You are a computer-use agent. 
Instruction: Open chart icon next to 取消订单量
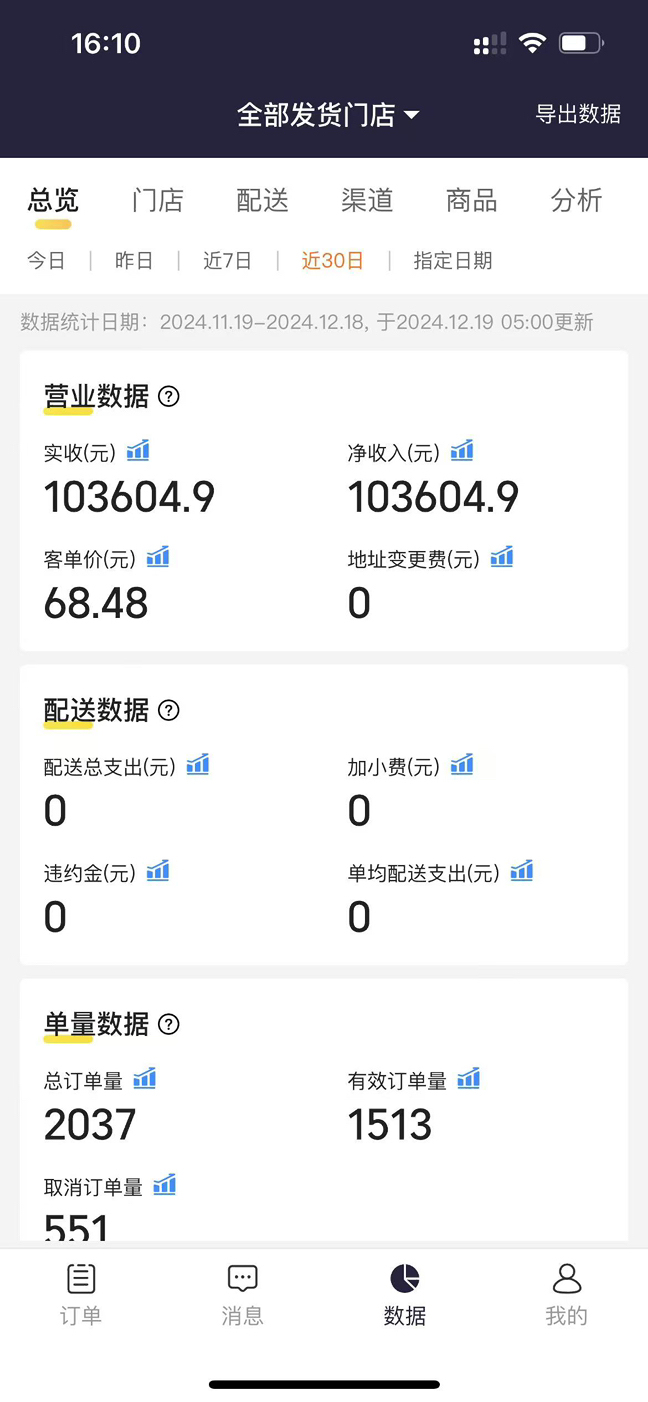(x=165, y=1185)
